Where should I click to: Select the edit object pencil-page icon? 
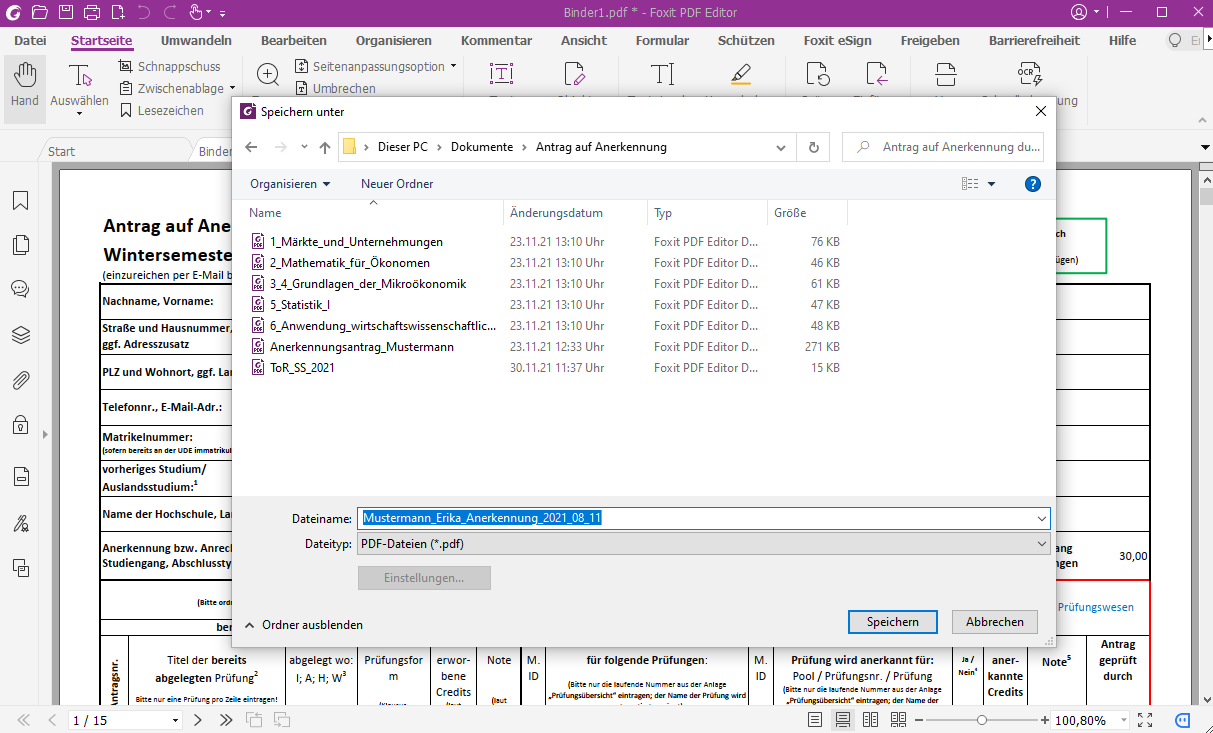(574, 74)
